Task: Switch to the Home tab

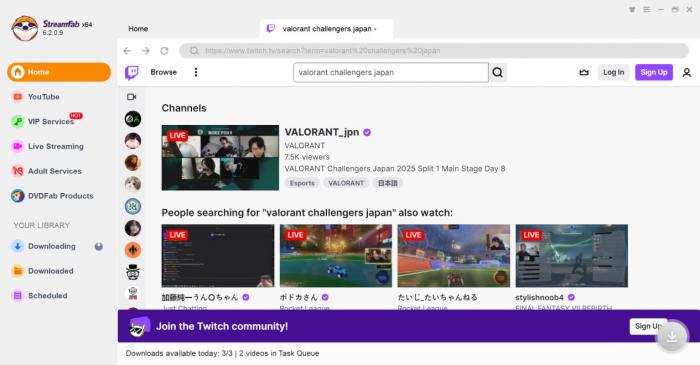Action: point(138,29)
